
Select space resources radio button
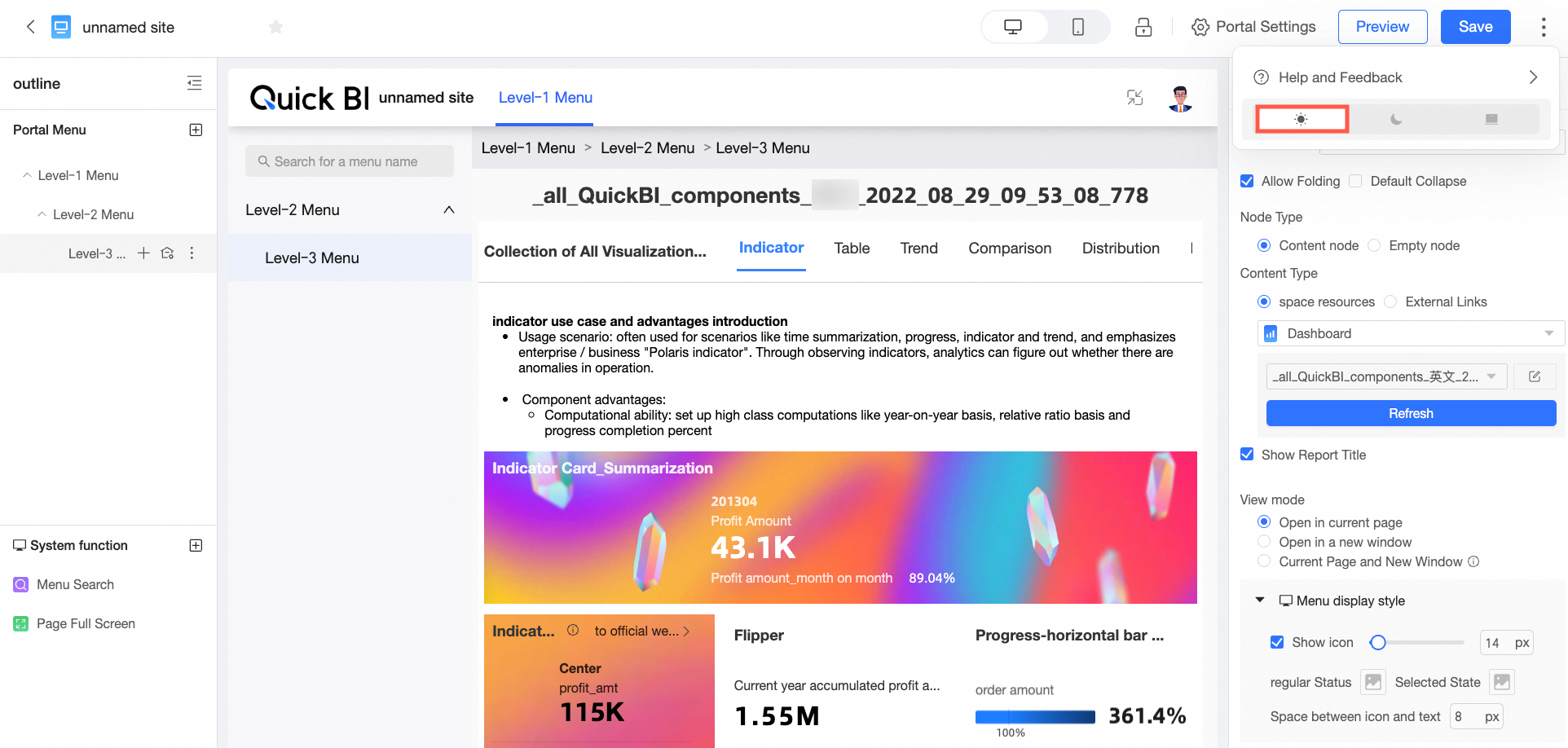click(1264, 301)
